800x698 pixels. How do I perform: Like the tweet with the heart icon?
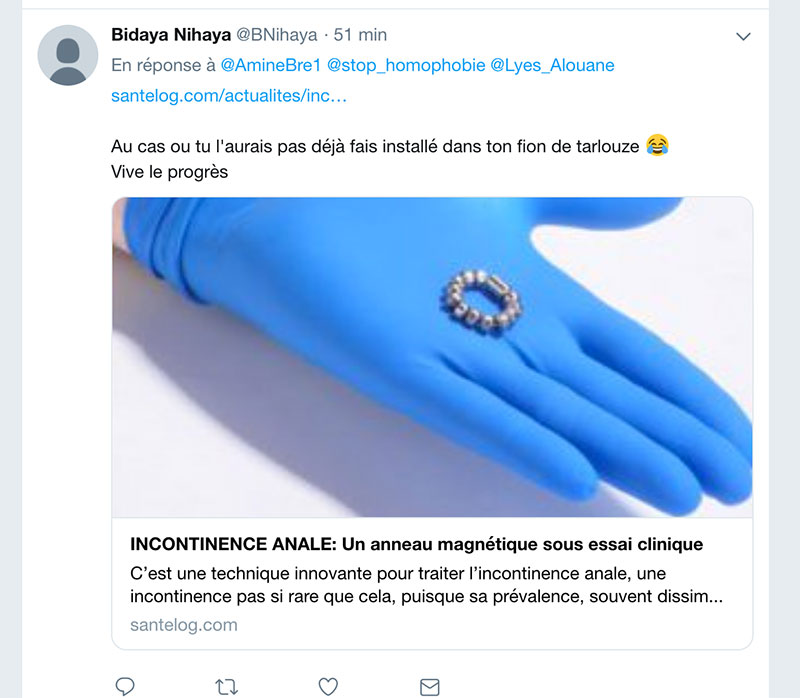click(327, 686)
